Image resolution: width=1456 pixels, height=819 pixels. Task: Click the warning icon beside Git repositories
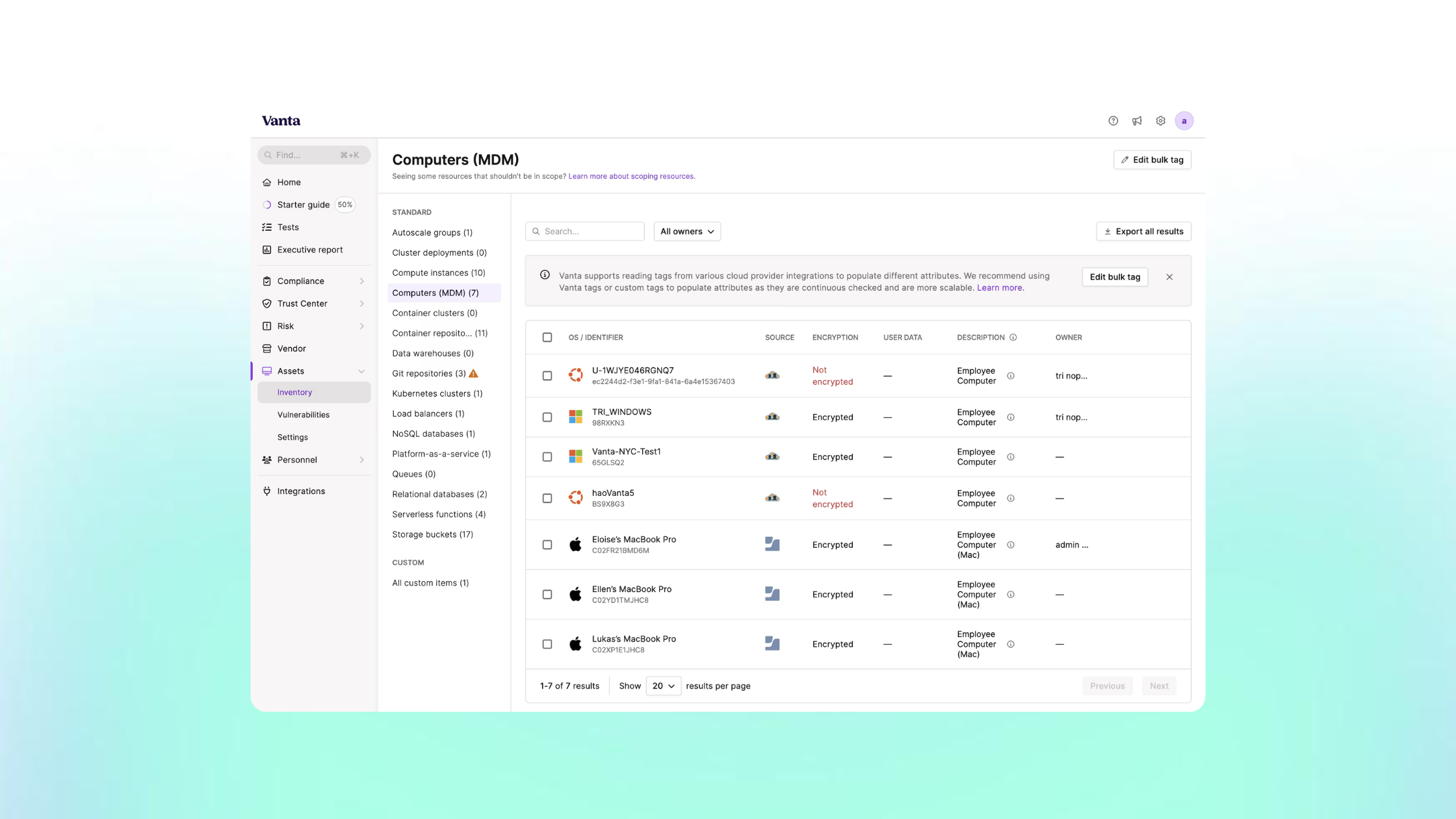pyautogui.click(x=473, y=373)
